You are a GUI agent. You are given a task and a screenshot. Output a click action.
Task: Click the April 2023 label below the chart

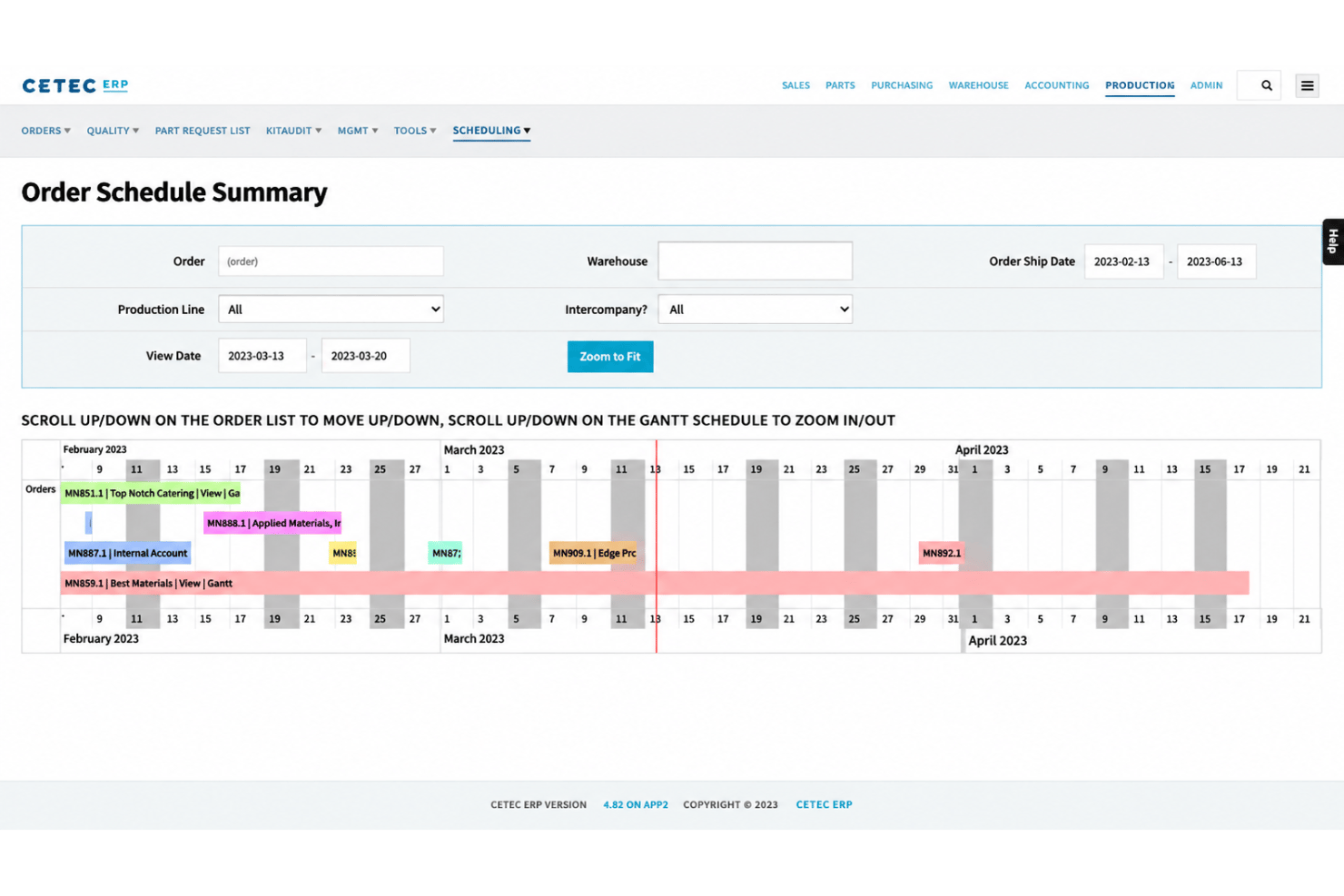tap(997, 641)
